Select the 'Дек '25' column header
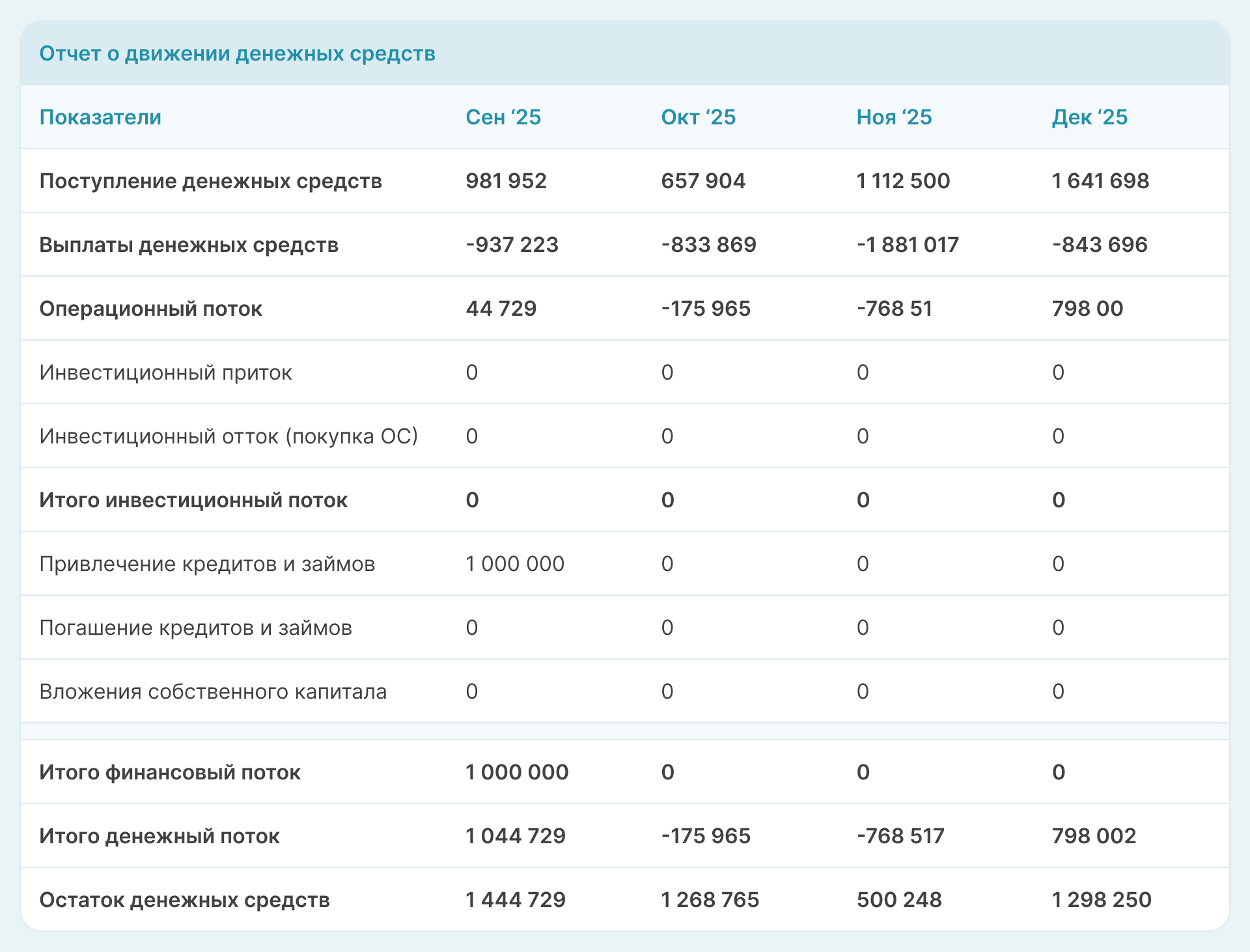Screen dimensions: 1250x952 pyautogui.click(x=1089, y=117)
